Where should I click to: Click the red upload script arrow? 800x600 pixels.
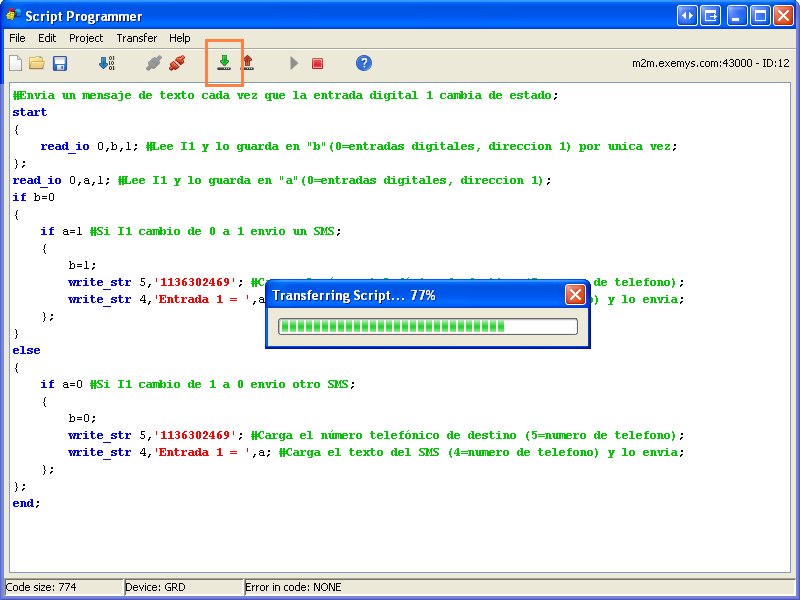pos(247,63)
